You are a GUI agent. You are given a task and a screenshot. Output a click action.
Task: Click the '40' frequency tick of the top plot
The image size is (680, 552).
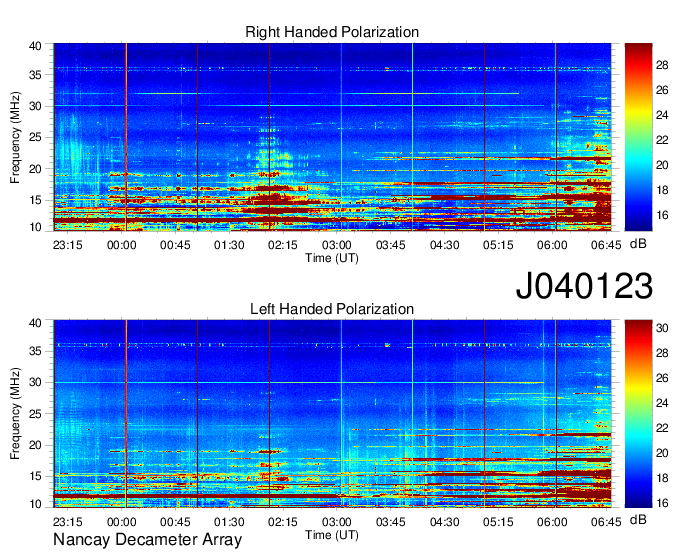pyautogui.click(x=35, y=46)
